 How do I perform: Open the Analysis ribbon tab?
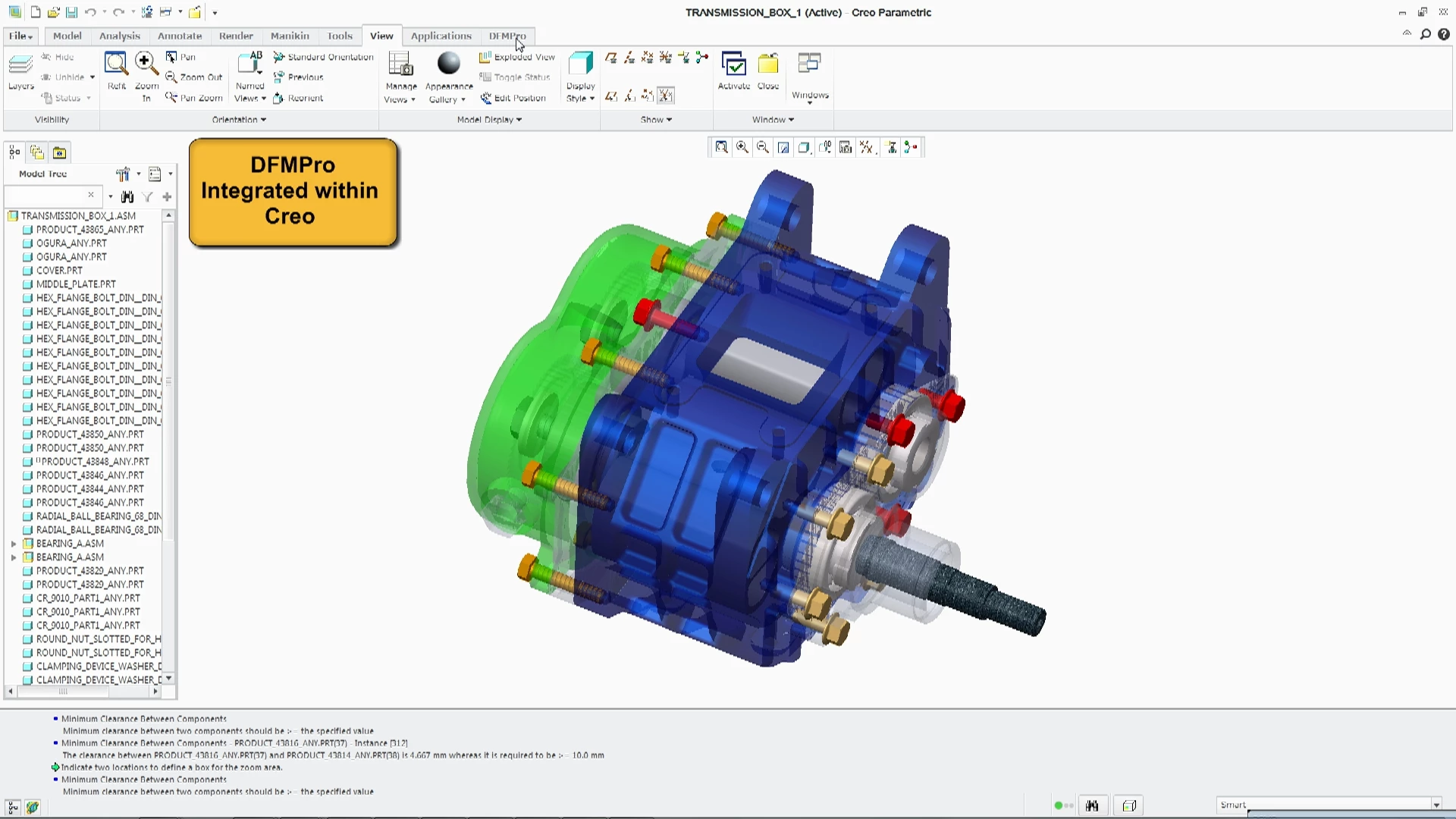119,36
